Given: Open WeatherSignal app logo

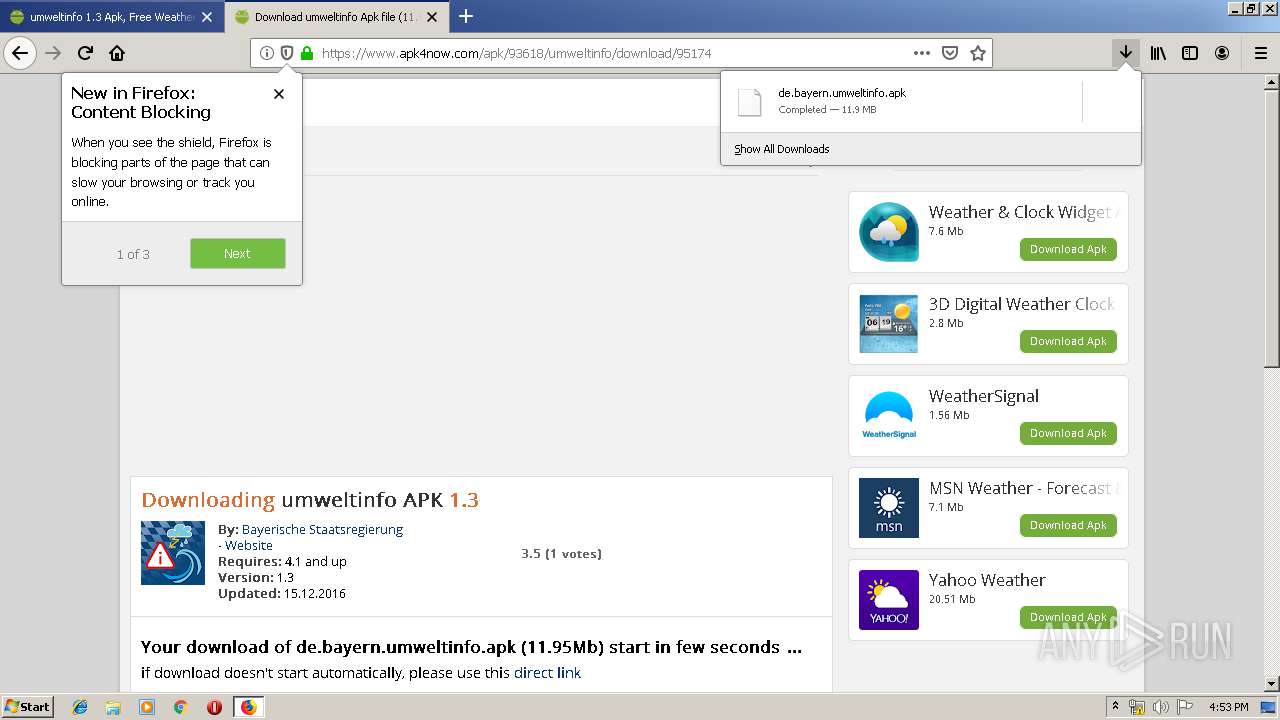Looking at the screenshot, I should [x=889, y=416].
